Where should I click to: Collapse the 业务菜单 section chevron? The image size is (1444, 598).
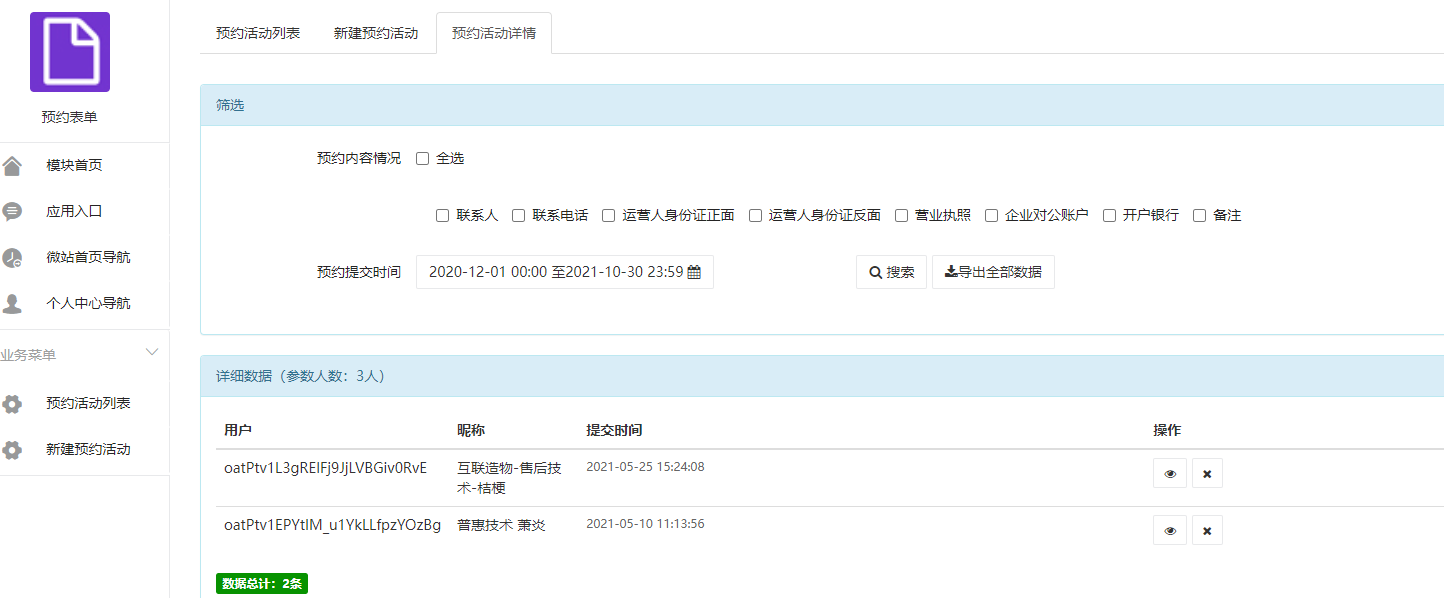coord(152,352)
